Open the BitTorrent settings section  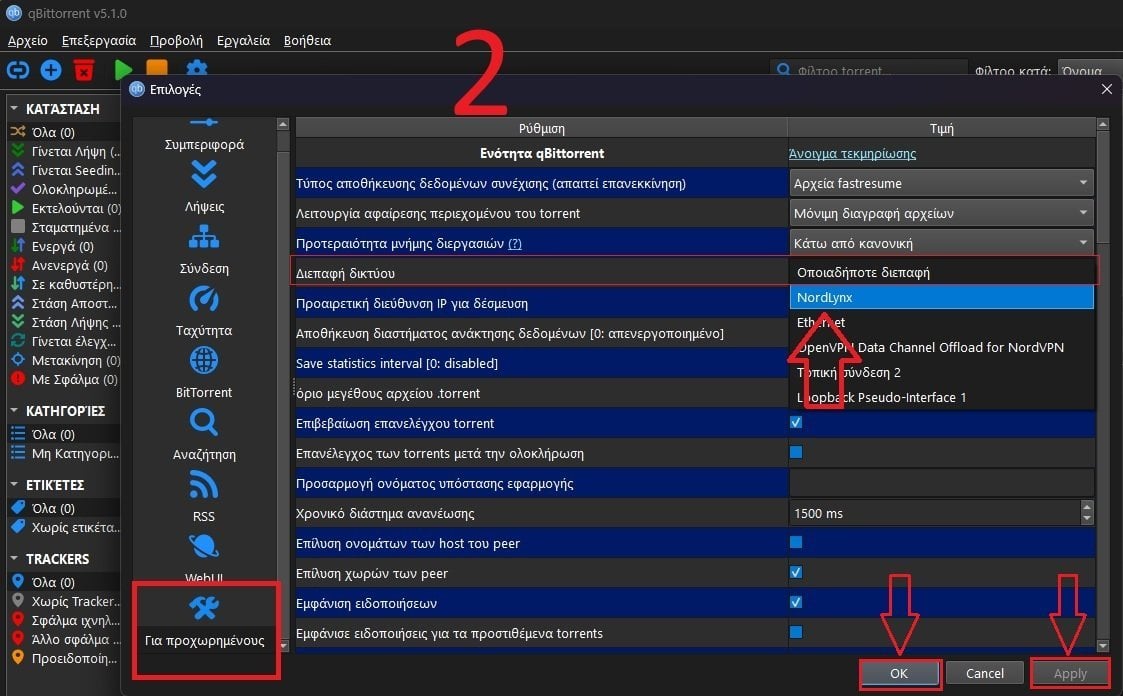point(204,372)
